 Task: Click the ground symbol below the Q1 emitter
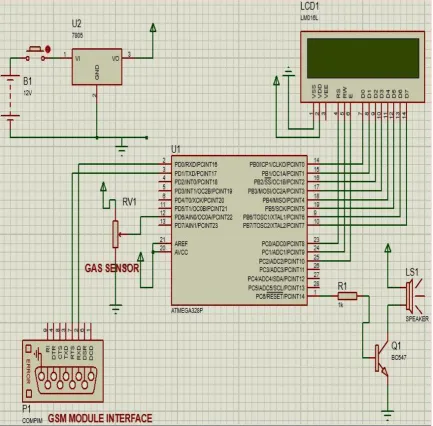pos(387,415)
